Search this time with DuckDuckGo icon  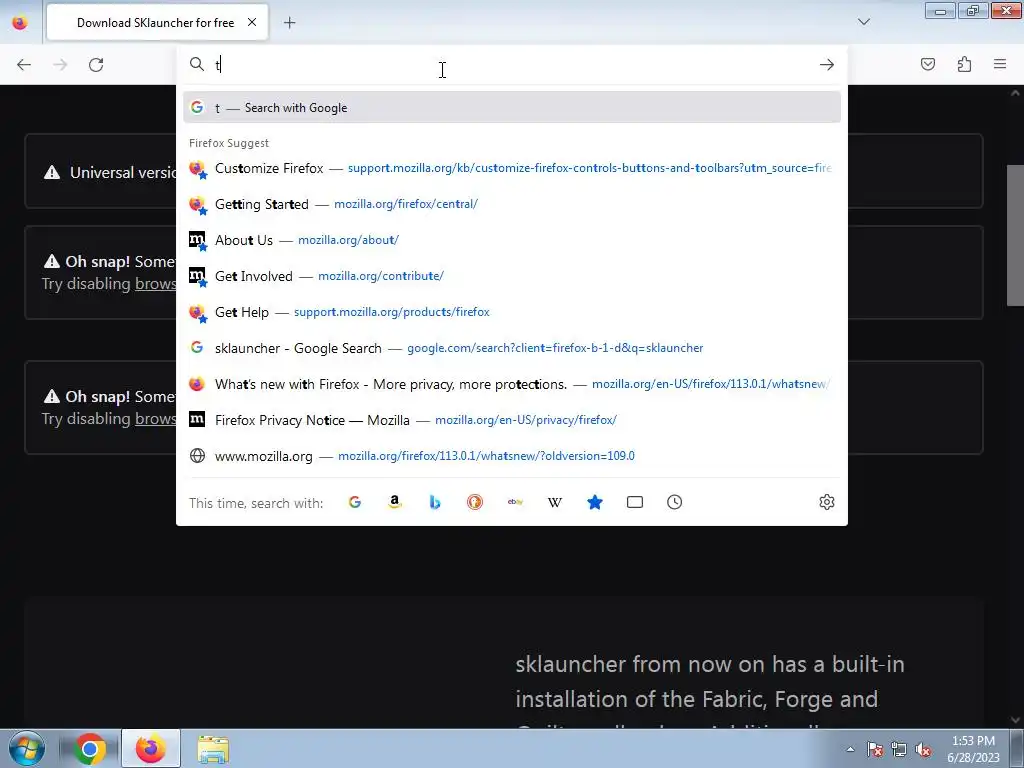pyautogui.click(x=475, y=502)
